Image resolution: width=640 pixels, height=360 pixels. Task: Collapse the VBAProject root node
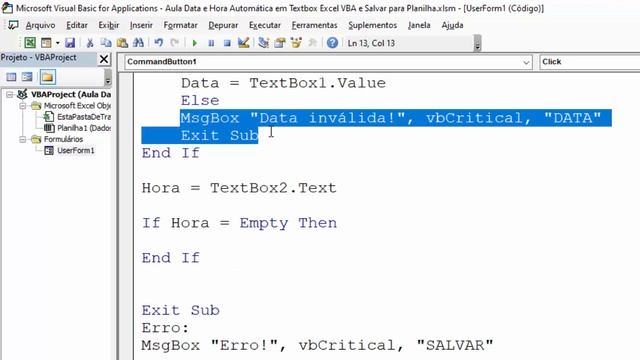(9, 95)
